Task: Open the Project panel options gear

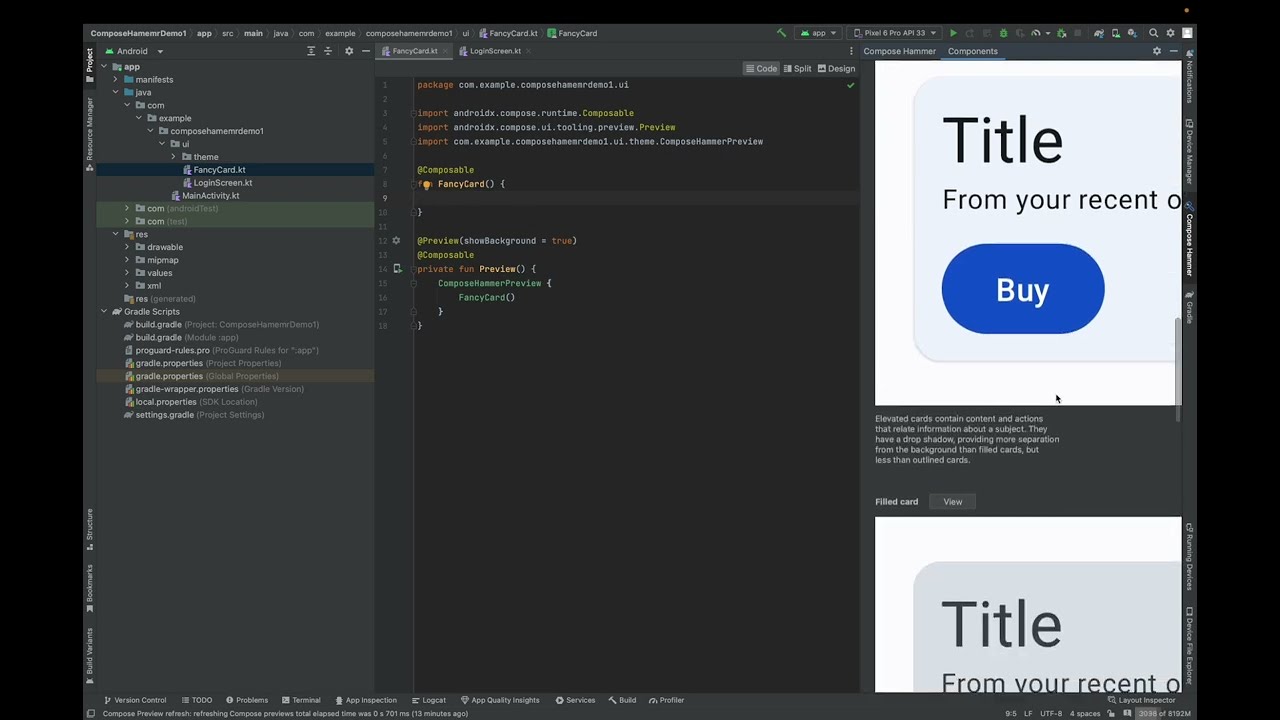Action: (349, 51)
